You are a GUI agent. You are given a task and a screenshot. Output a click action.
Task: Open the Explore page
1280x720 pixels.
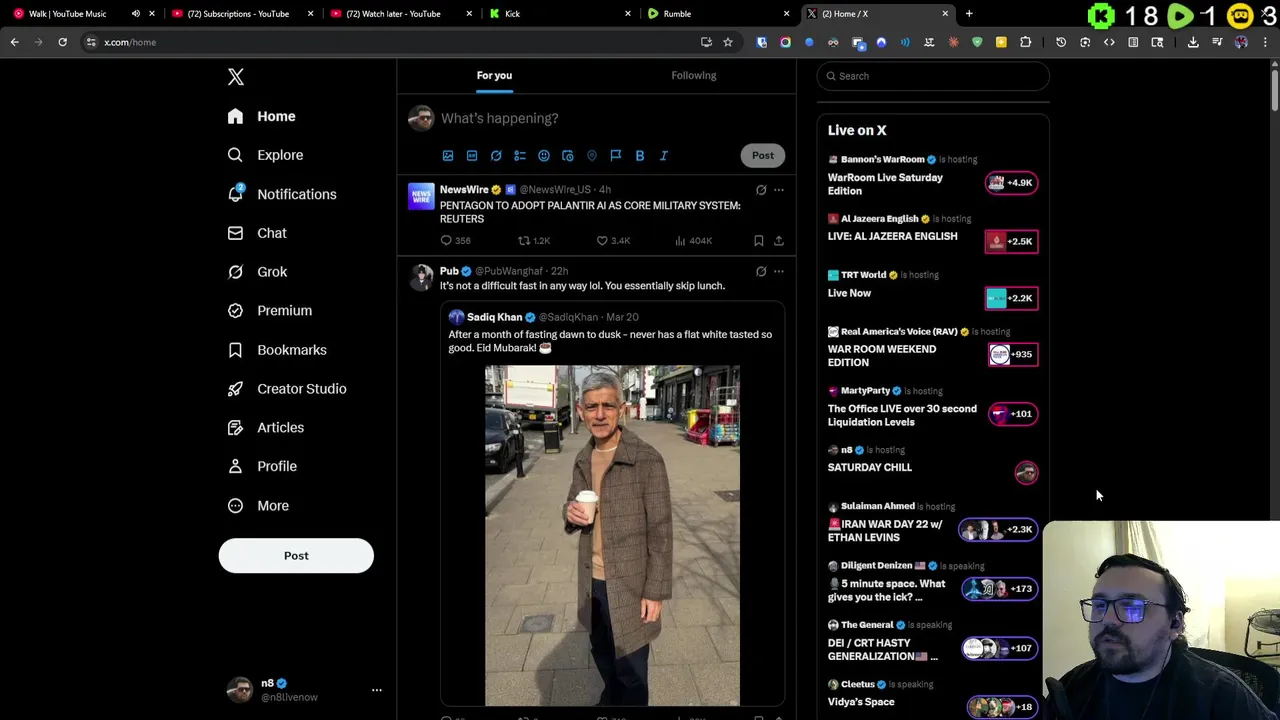pos(265,155)
